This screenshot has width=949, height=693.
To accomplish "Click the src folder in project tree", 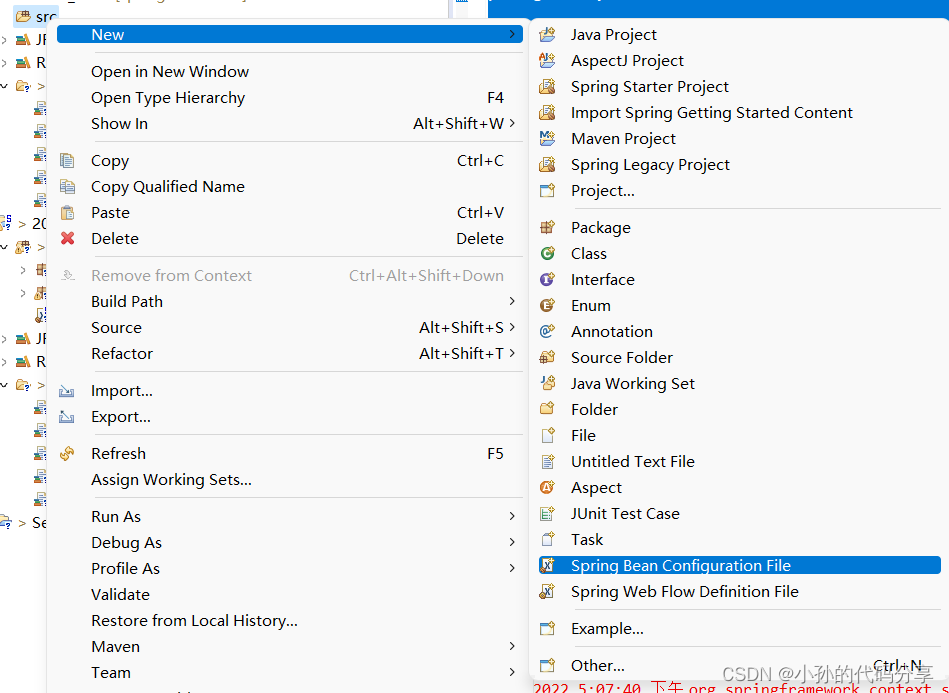I will coord(36,17).
